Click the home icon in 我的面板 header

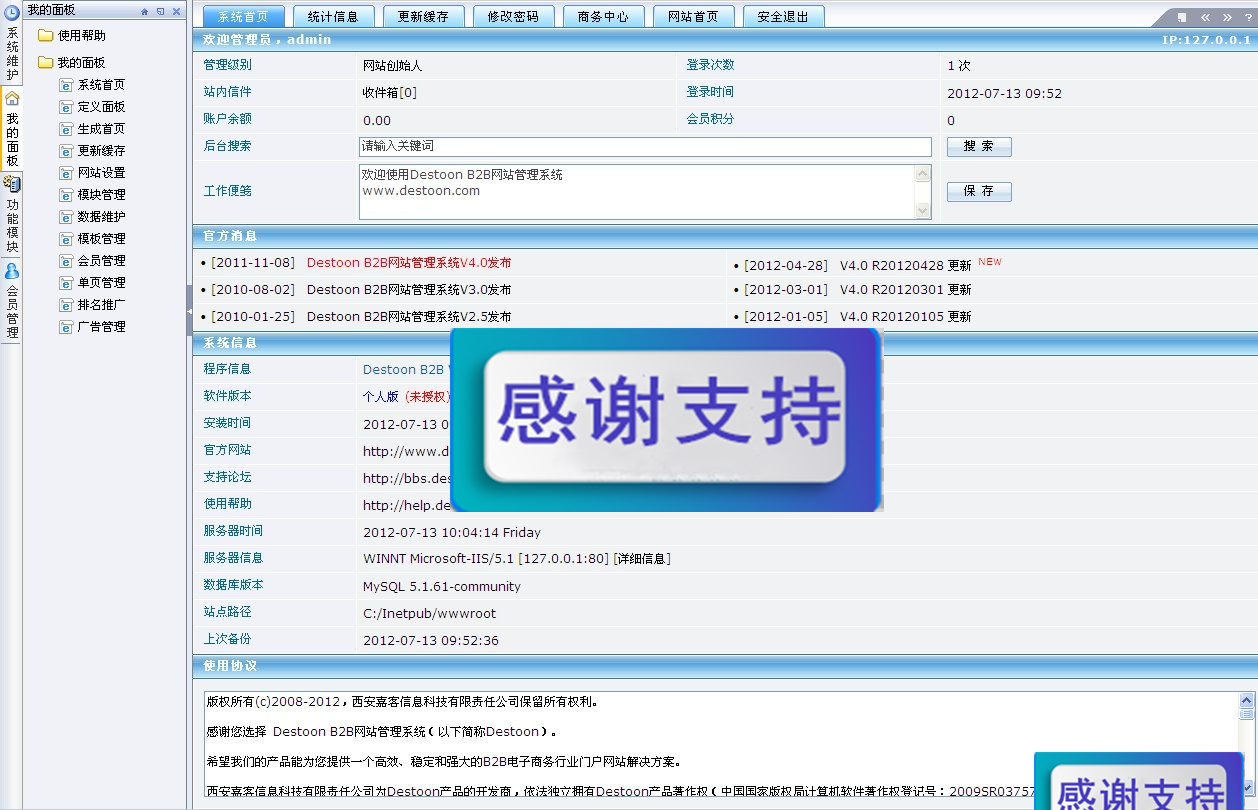click(x=145, y=11)
